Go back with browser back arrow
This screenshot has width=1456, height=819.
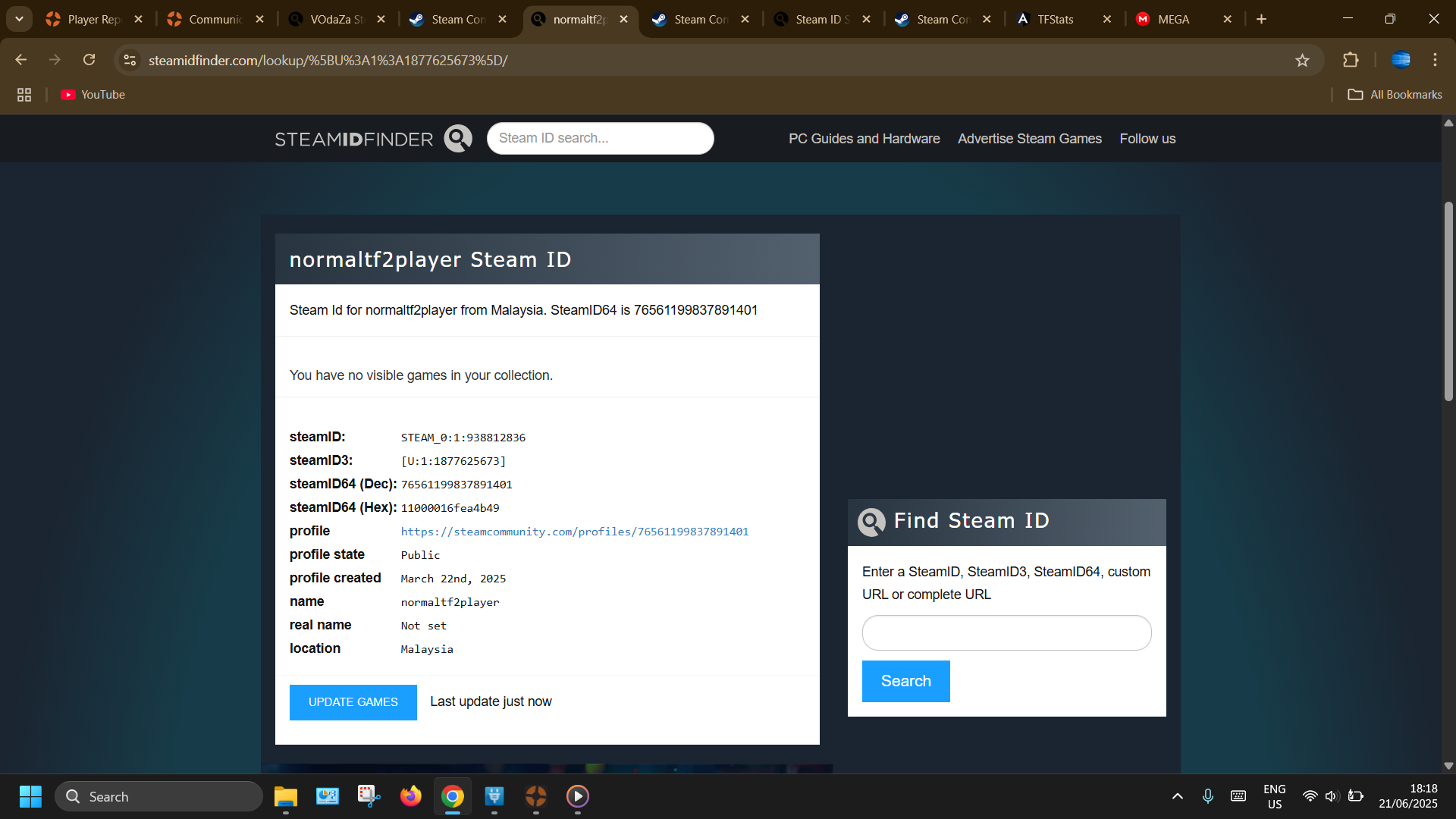point(21,60)
